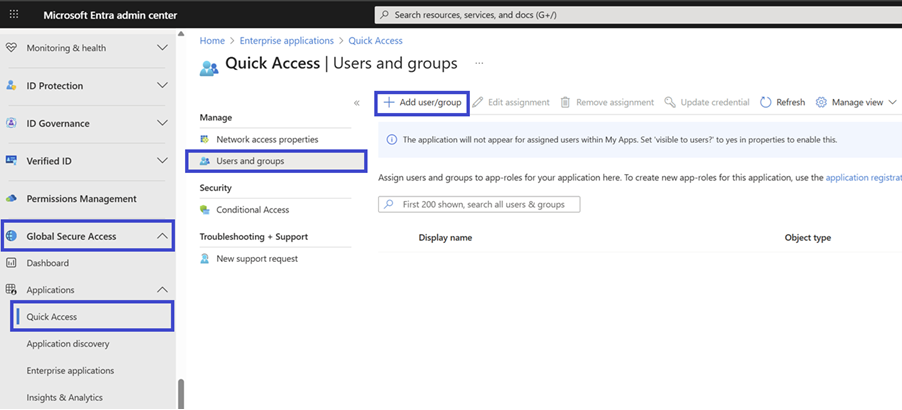Click the blue info icon in banner
This screenshot has height=410, width=902.
pos(391,140)
